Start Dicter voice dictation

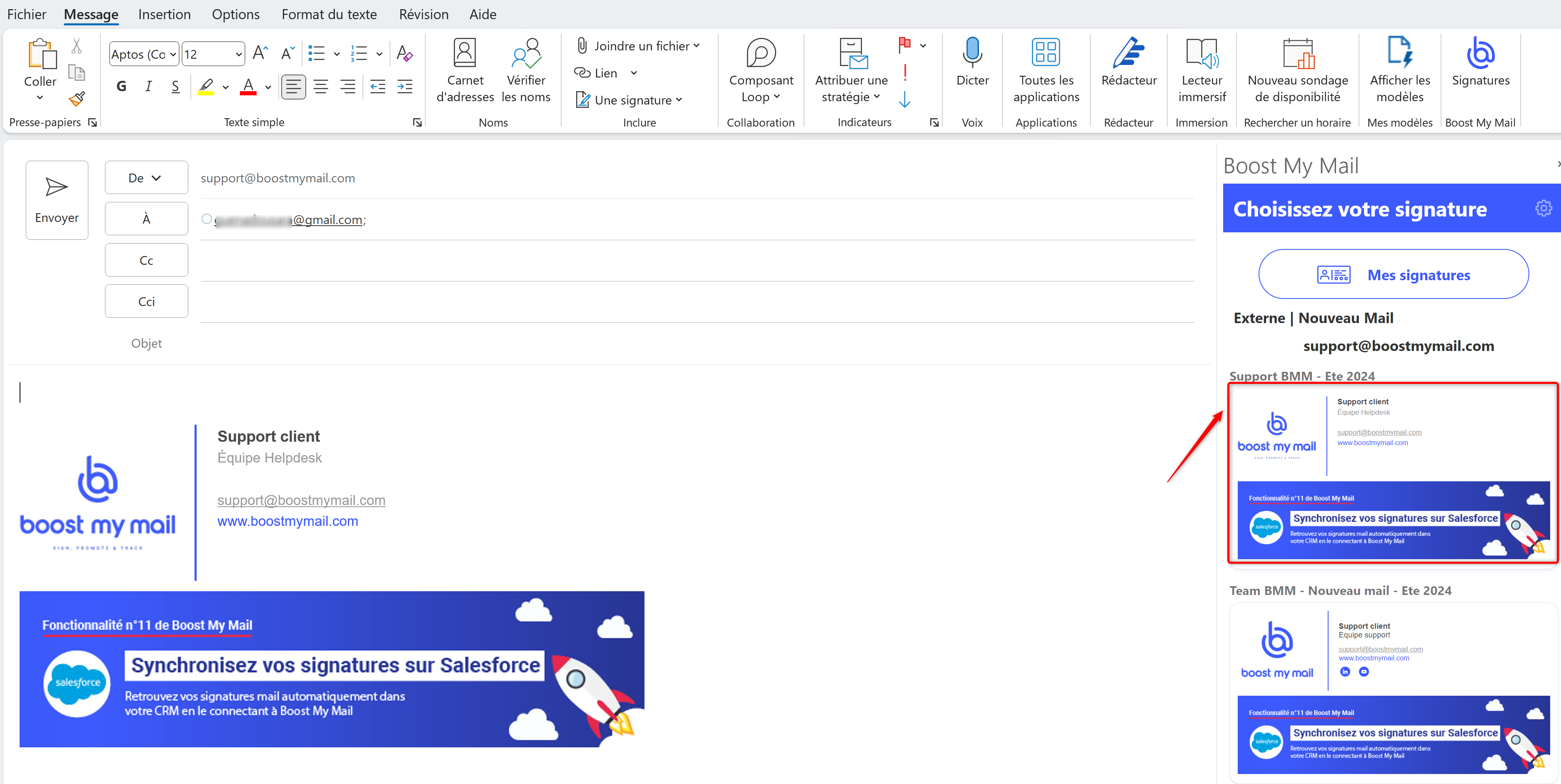972,62
